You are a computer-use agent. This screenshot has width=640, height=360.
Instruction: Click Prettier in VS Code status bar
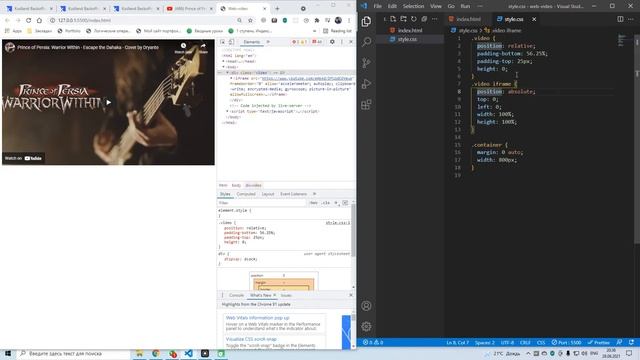pyautogui.click(x=598, y=342)
